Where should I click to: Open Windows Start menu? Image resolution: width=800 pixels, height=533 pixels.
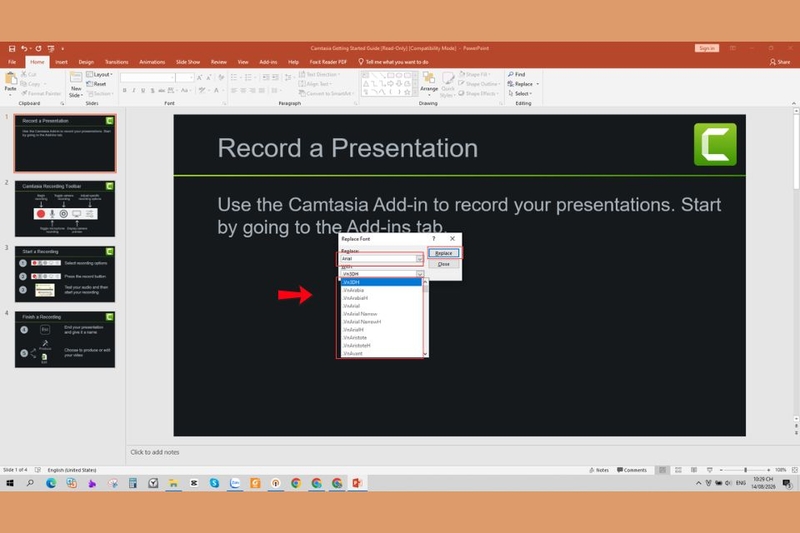point(10,483)
